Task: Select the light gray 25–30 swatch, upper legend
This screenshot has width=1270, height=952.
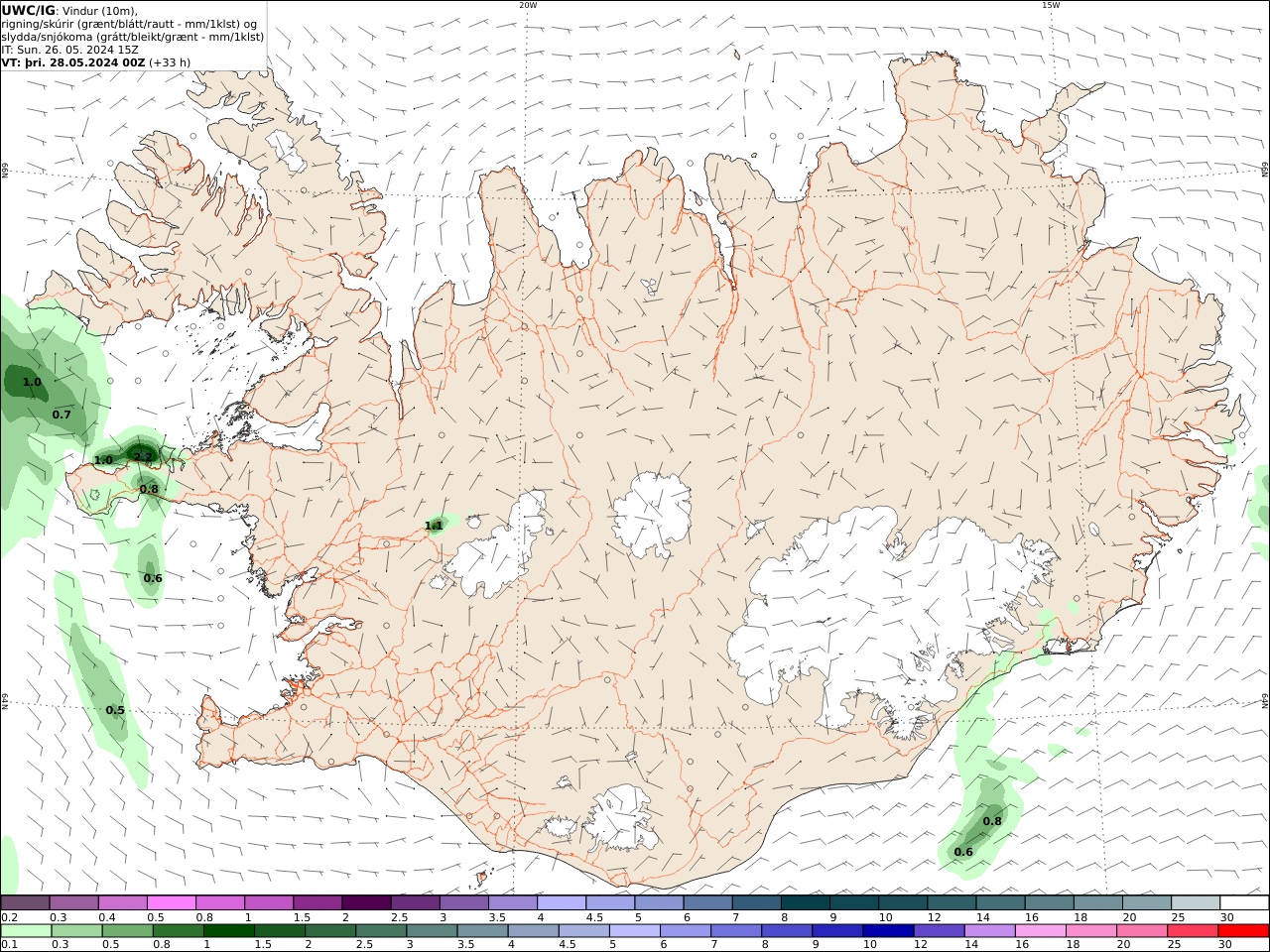Action: point(1197,903)
